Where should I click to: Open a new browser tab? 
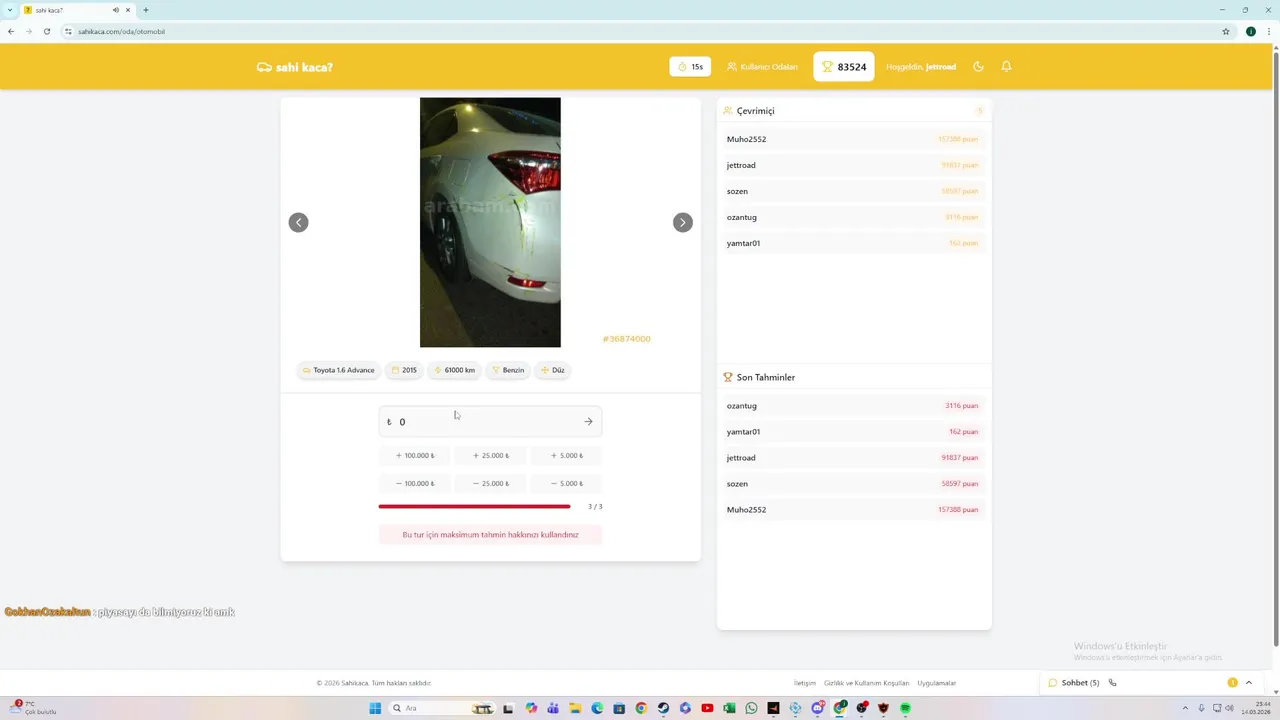(146, 10)
